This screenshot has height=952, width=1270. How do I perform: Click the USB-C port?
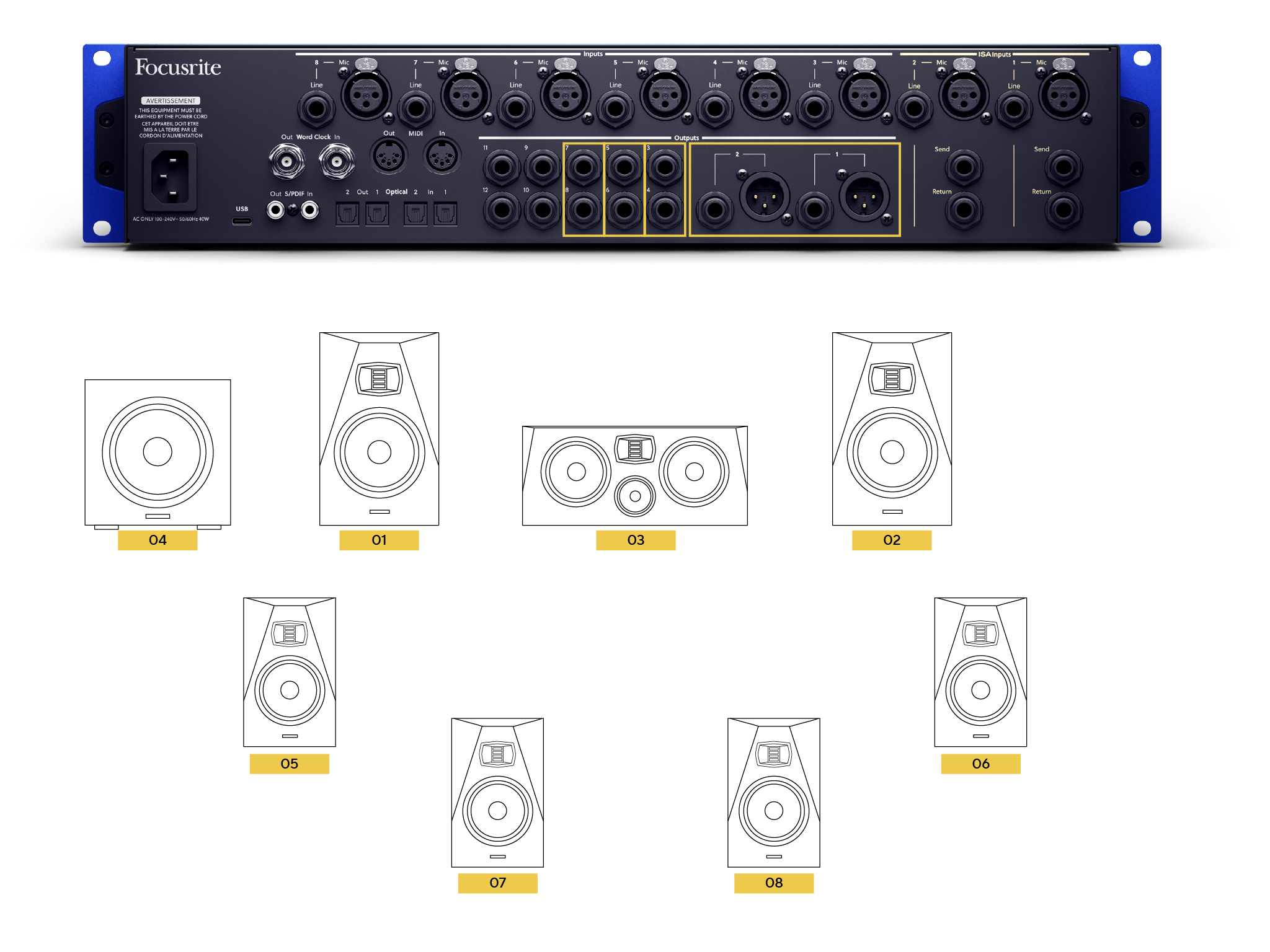[242, 221]
